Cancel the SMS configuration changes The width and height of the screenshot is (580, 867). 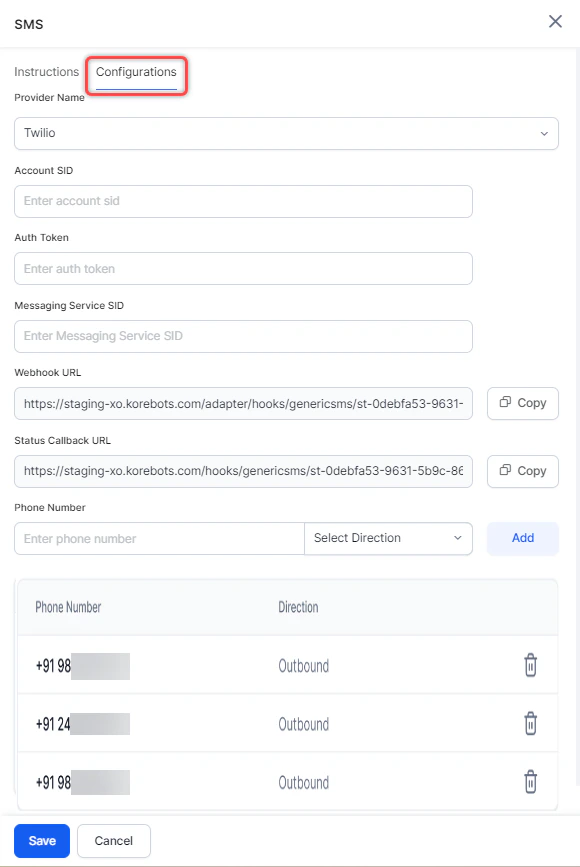tap(113, 840)
